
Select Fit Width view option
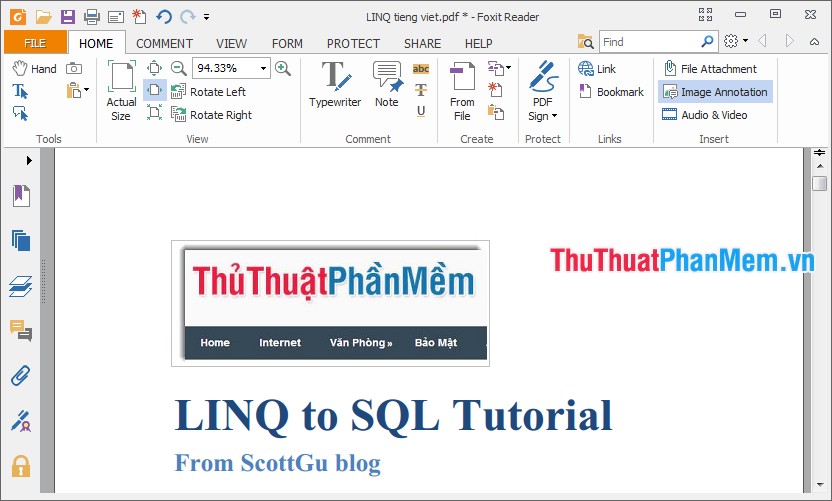coord(154,90)
